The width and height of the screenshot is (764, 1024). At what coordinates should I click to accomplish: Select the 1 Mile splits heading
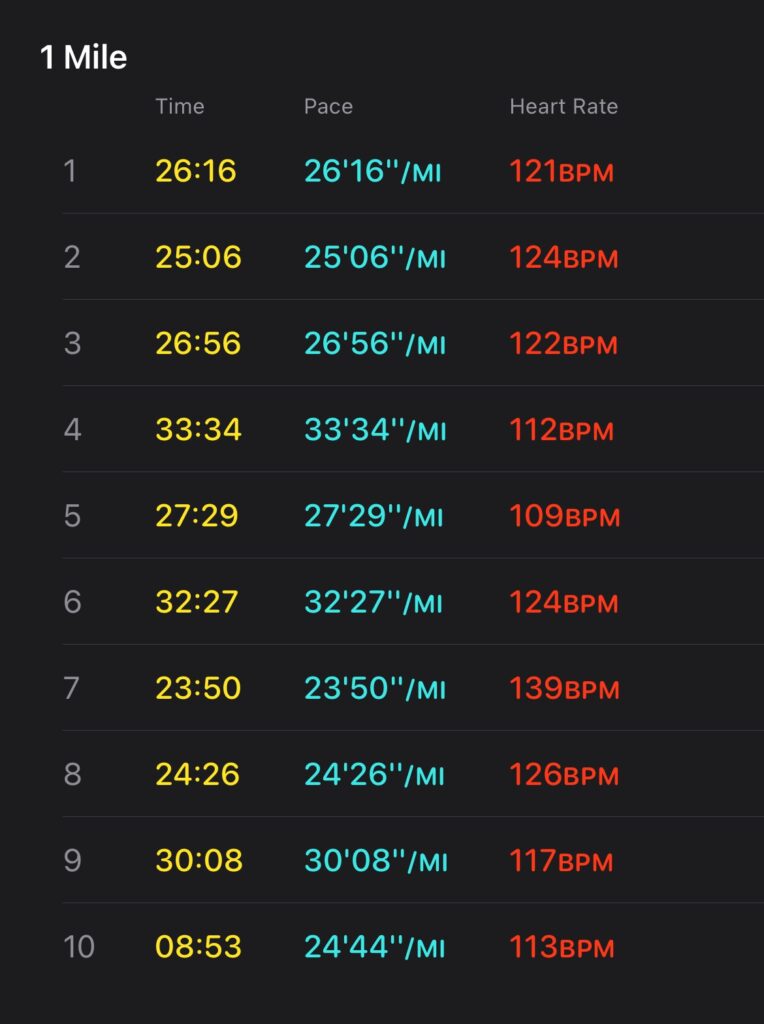[83, 57]
